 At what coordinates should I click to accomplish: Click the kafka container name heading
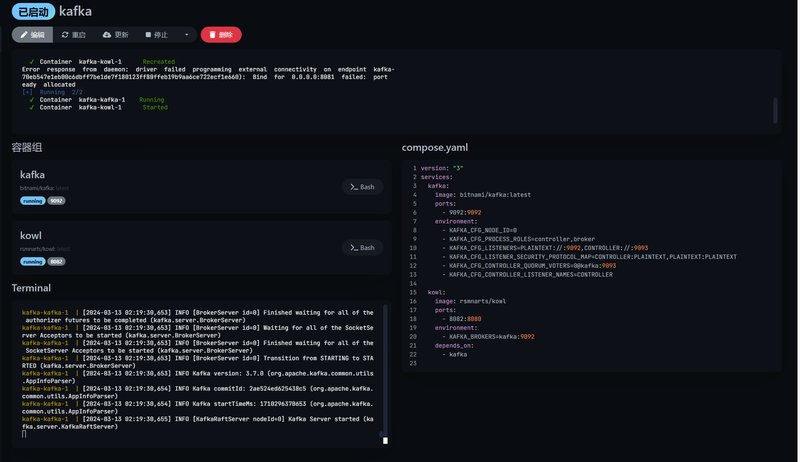coord(32,174)
